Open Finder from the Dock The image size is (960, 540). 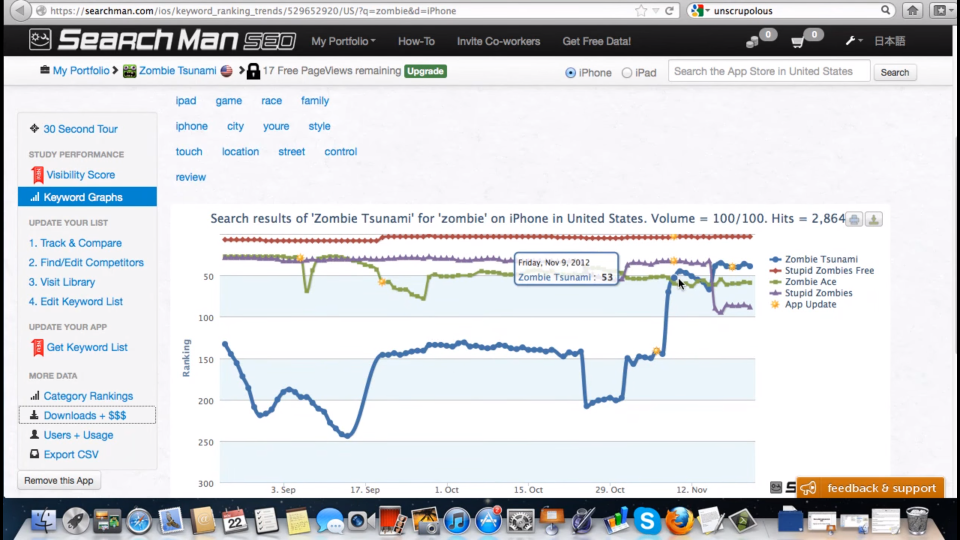(43, 521)
